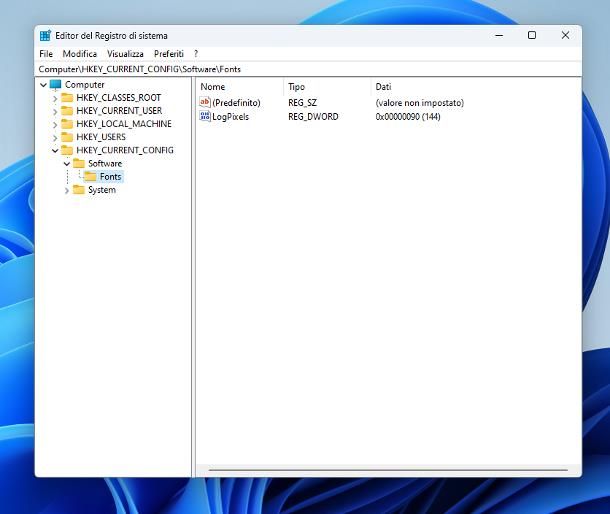Sort values by the Dati column header

475,87
